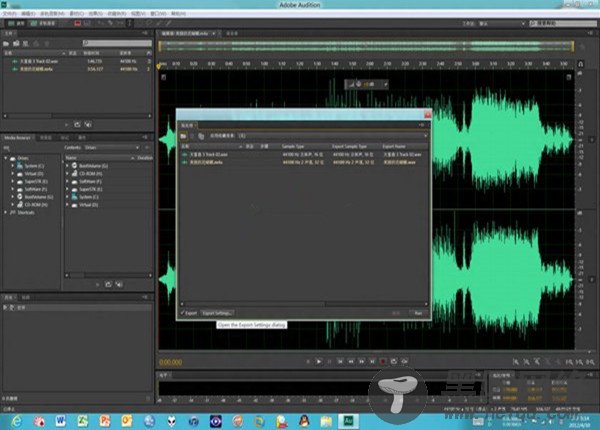Screen dimensions: 600x430
Task: Toggle Media Browser loop preview icon
Action: tap(108, 285)
